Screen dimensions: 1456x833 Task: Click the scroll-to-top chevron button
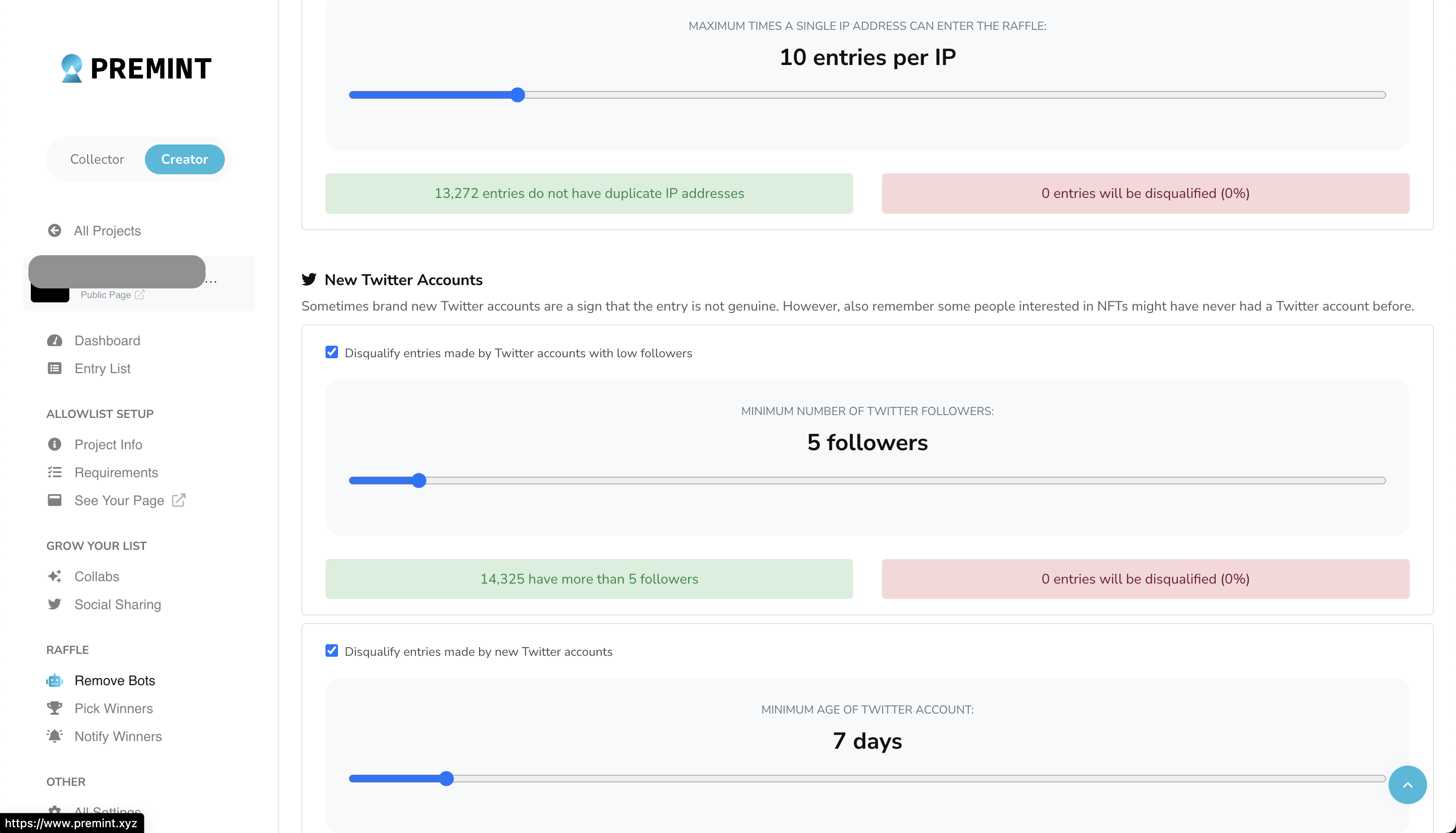(x=1407, y=785)
